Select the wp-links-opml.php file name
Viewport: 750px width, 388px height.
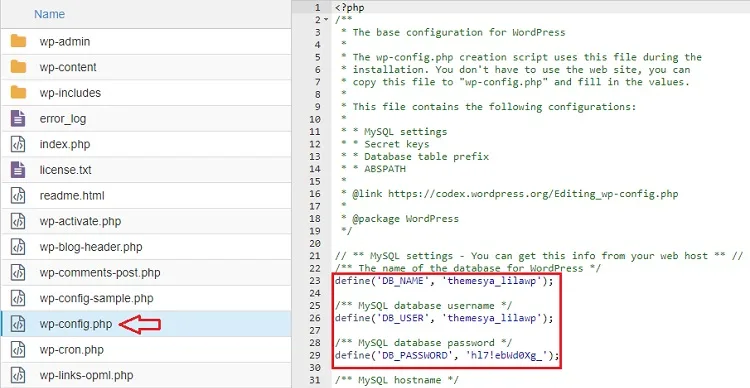pos(87,376)
